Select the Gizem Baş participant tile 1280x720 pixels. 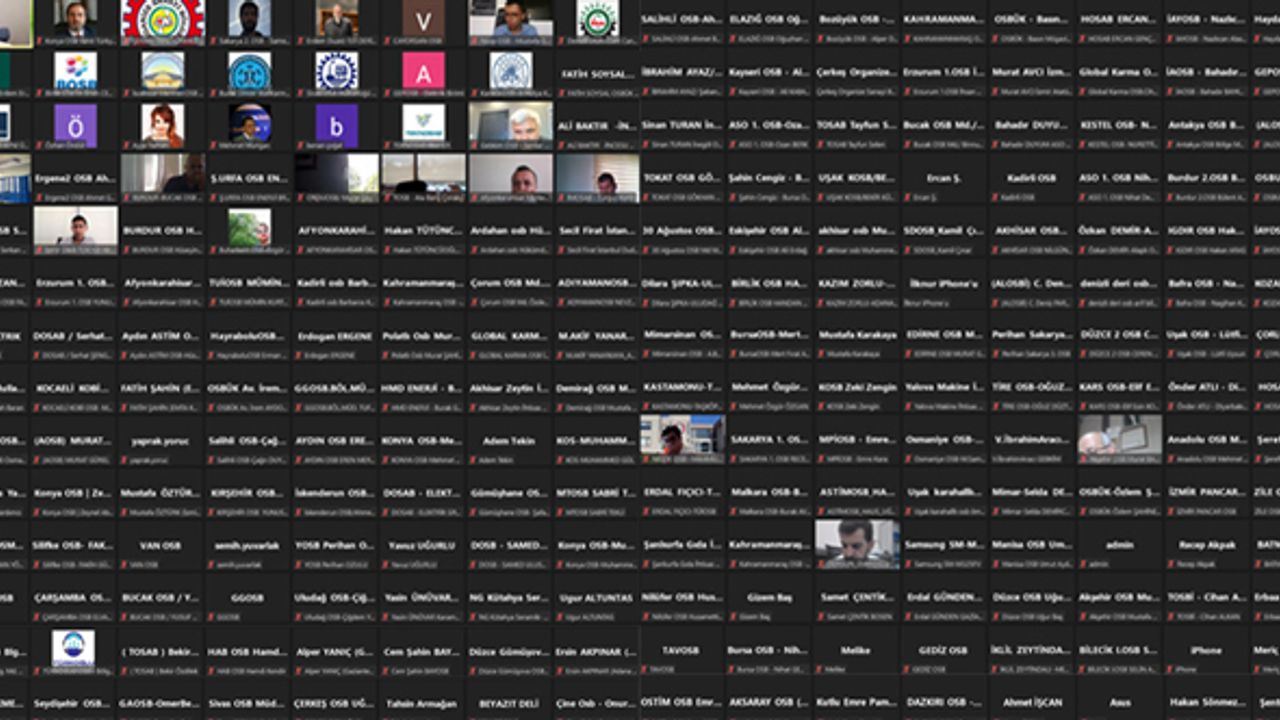(x=770, y=598)
